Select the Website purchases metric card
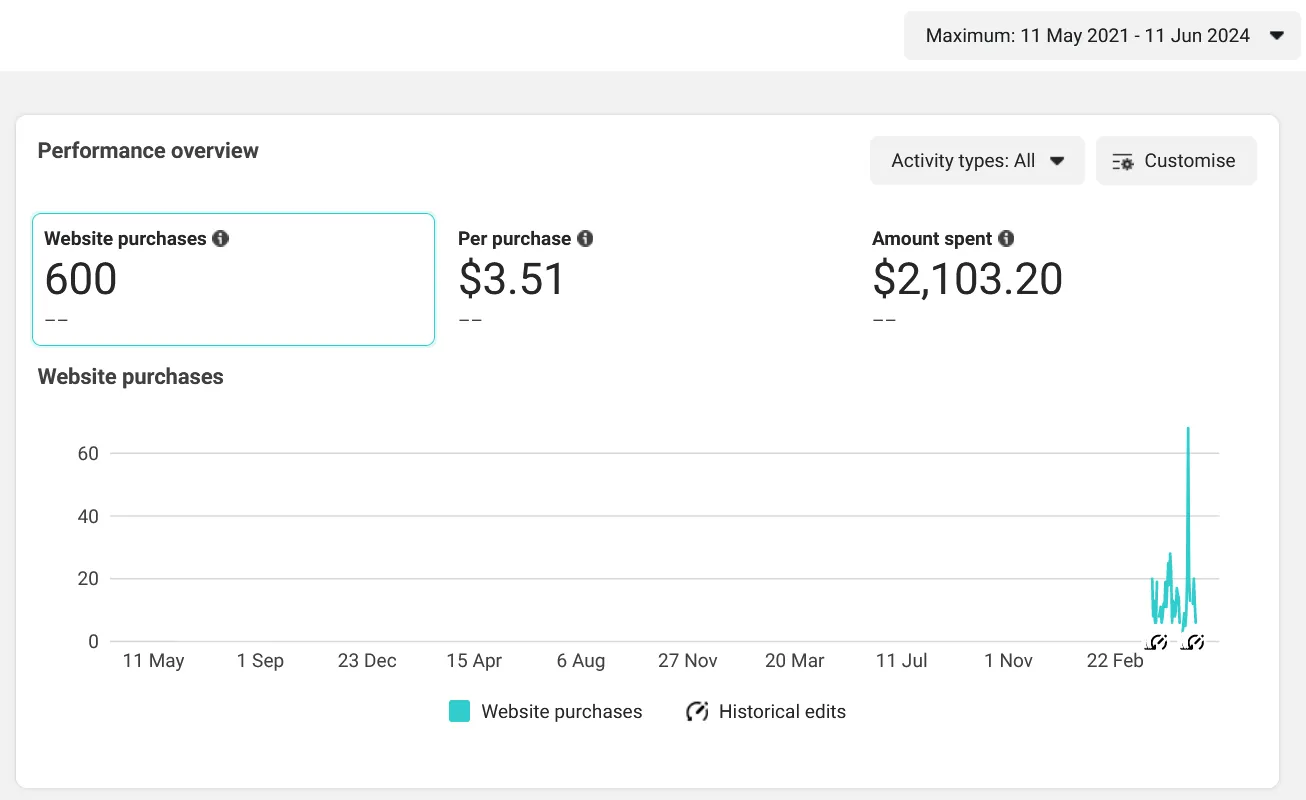The height and width of the screenshot is (800, 1306). pyautogui.click(x=233, y=279)
